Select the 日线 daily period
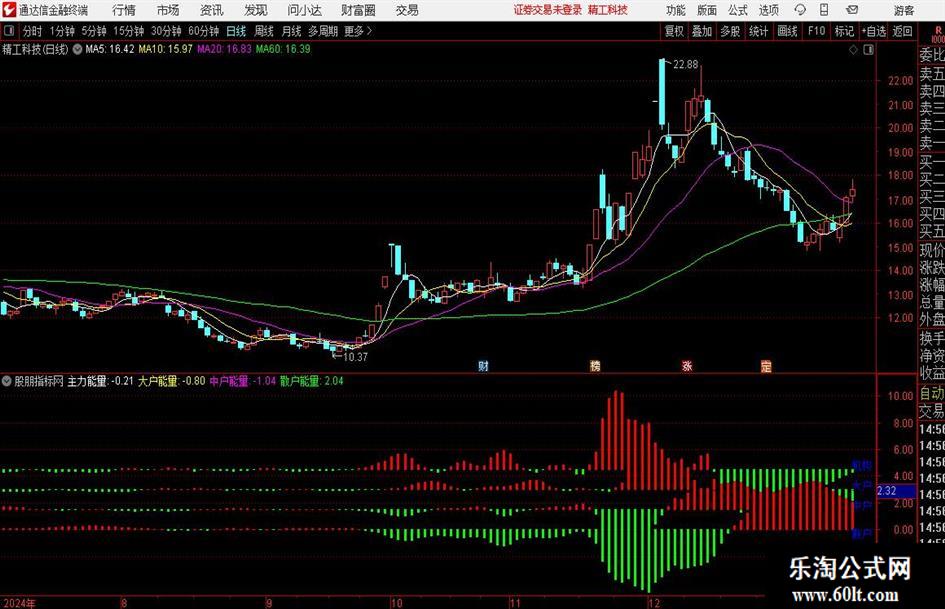945x609 pixels. (236, 31)
